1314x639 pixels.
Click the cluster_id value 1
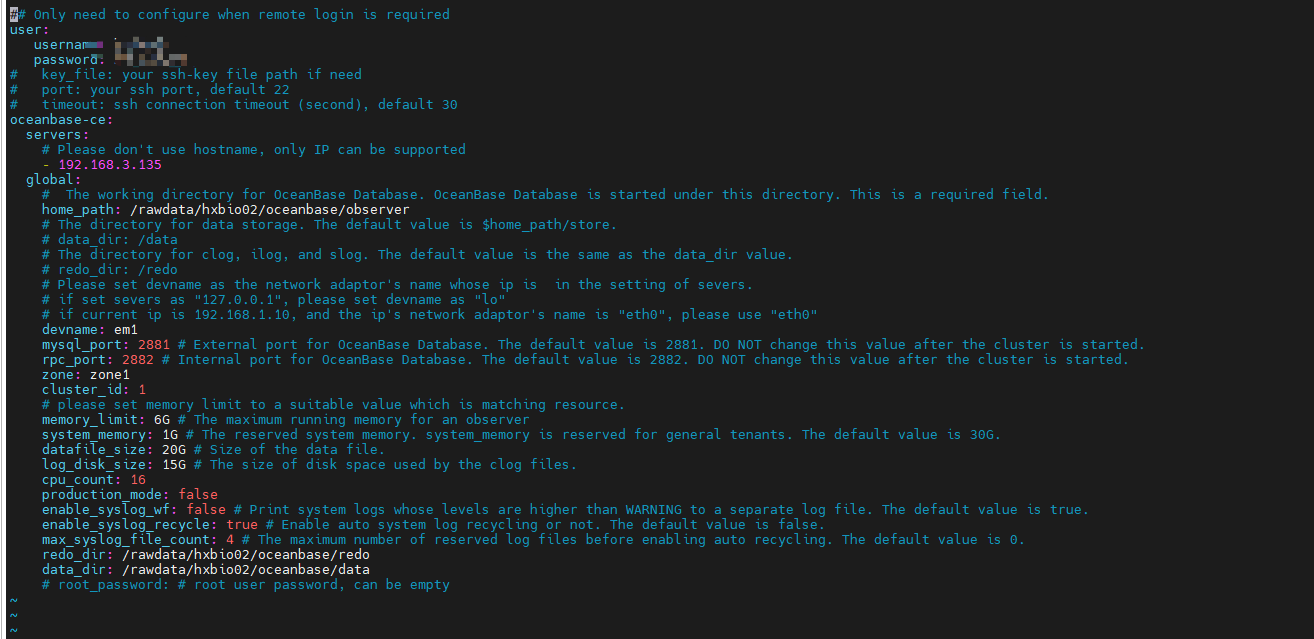pyautogui.click(x=142, y=390)
